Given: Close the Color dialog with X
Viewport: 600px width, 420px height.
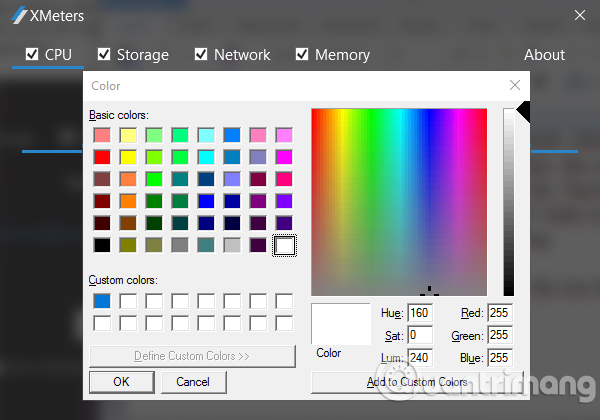Looking at the screenshot, I should tap(515, 85).
